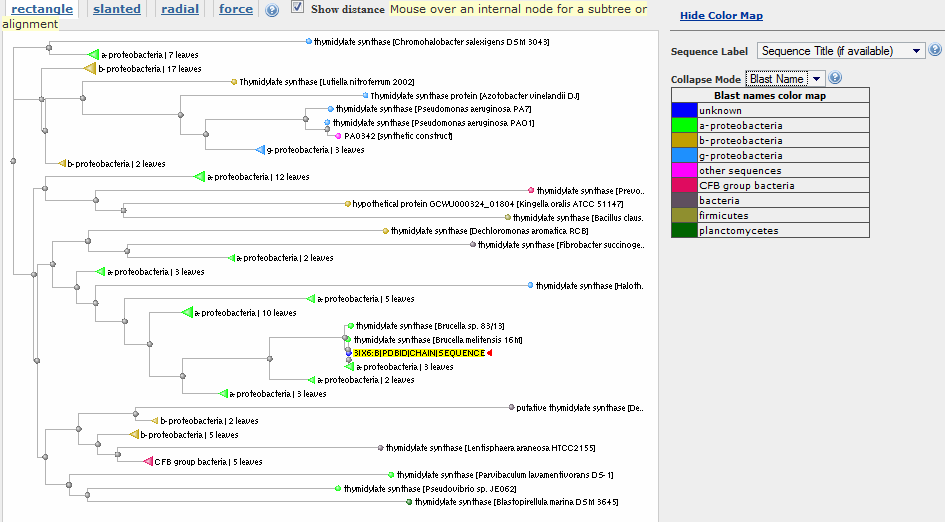Expand collapsed a-proteobacteria 5 leaves triangle

tap(311, 298)
